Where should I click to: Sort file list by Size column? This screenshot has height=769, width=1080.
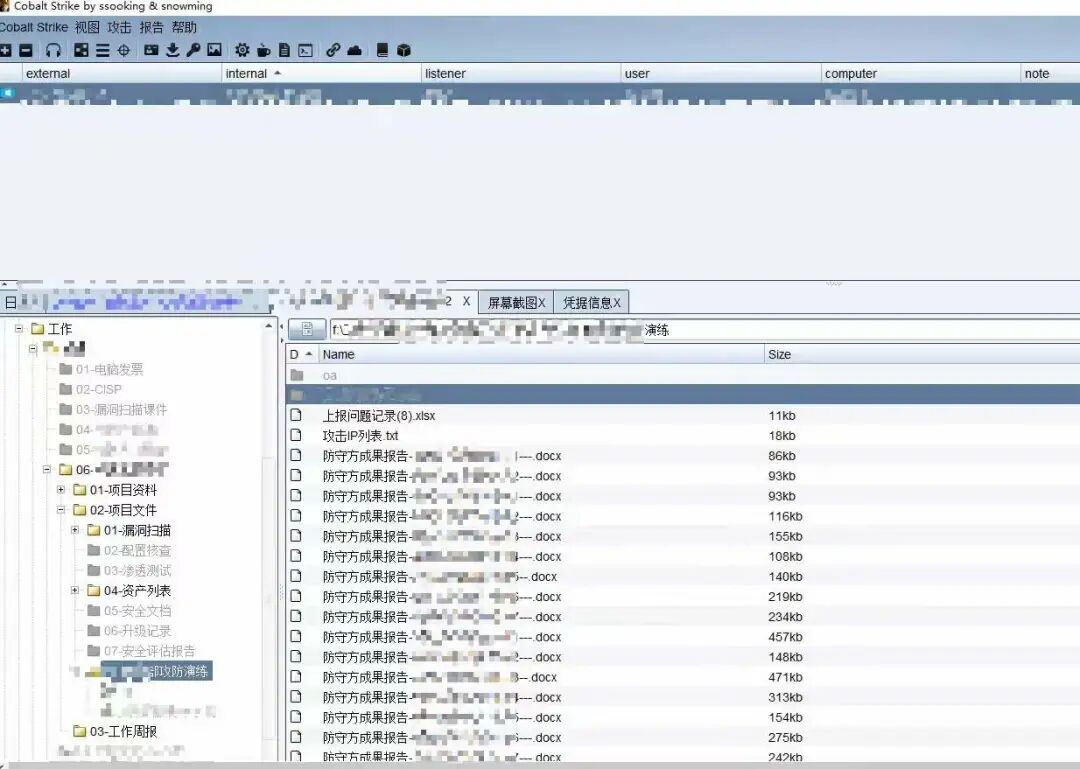(922, 354)
